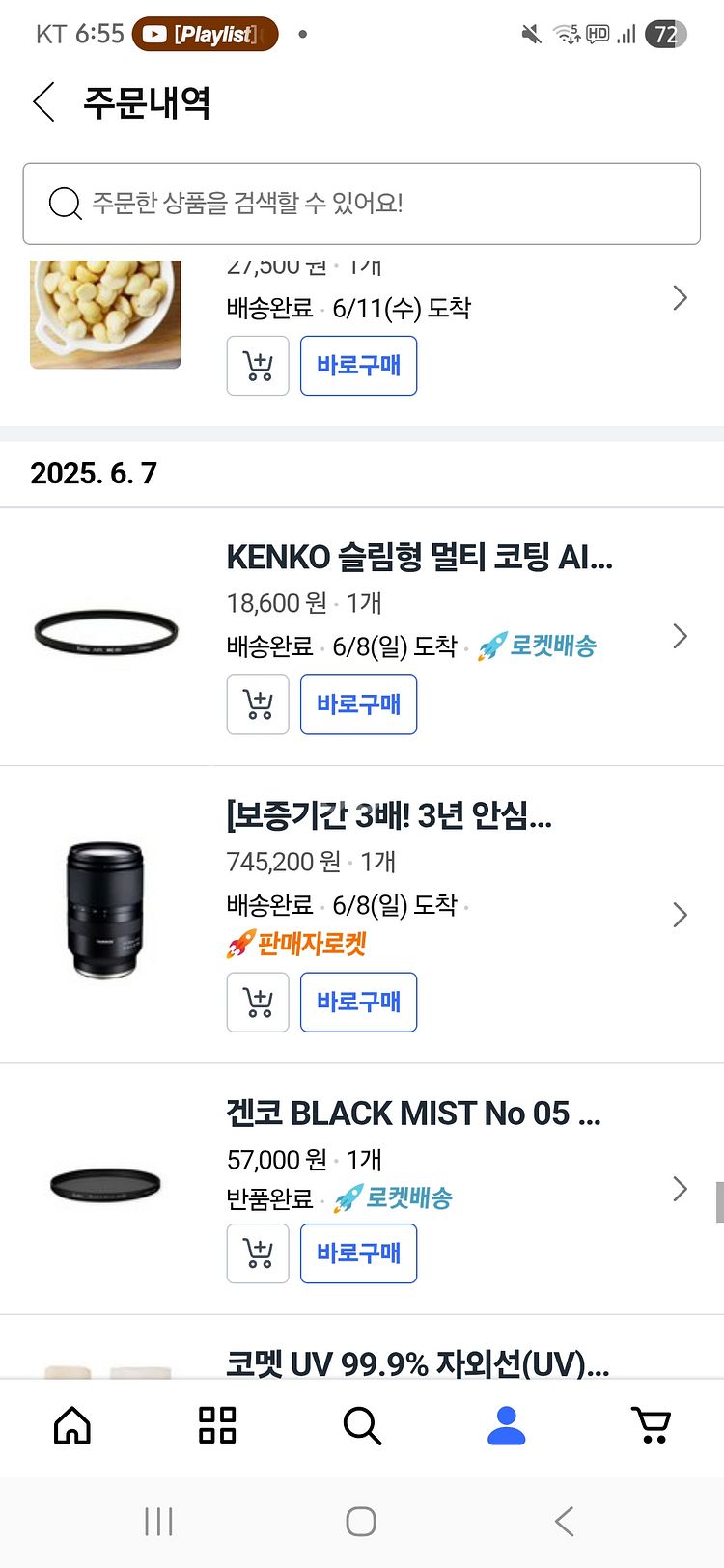Open the category grid in bottom navigation

pyautogui.click(x=217, y=1425)
